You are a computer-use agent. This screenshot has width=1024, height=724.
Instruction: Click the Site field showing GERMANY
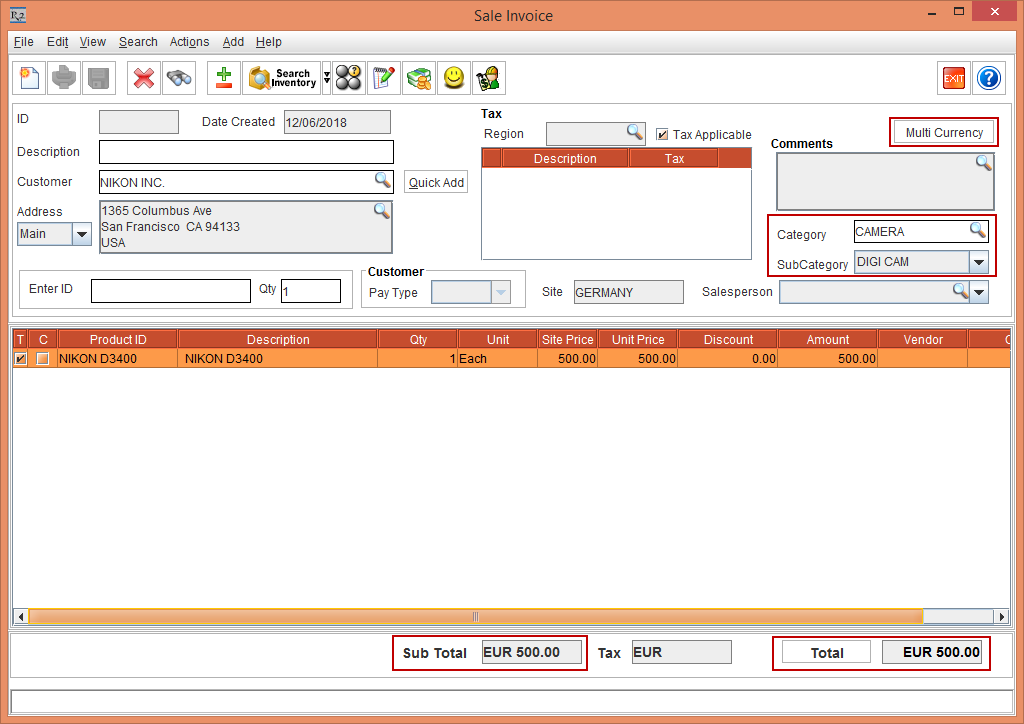628,292
